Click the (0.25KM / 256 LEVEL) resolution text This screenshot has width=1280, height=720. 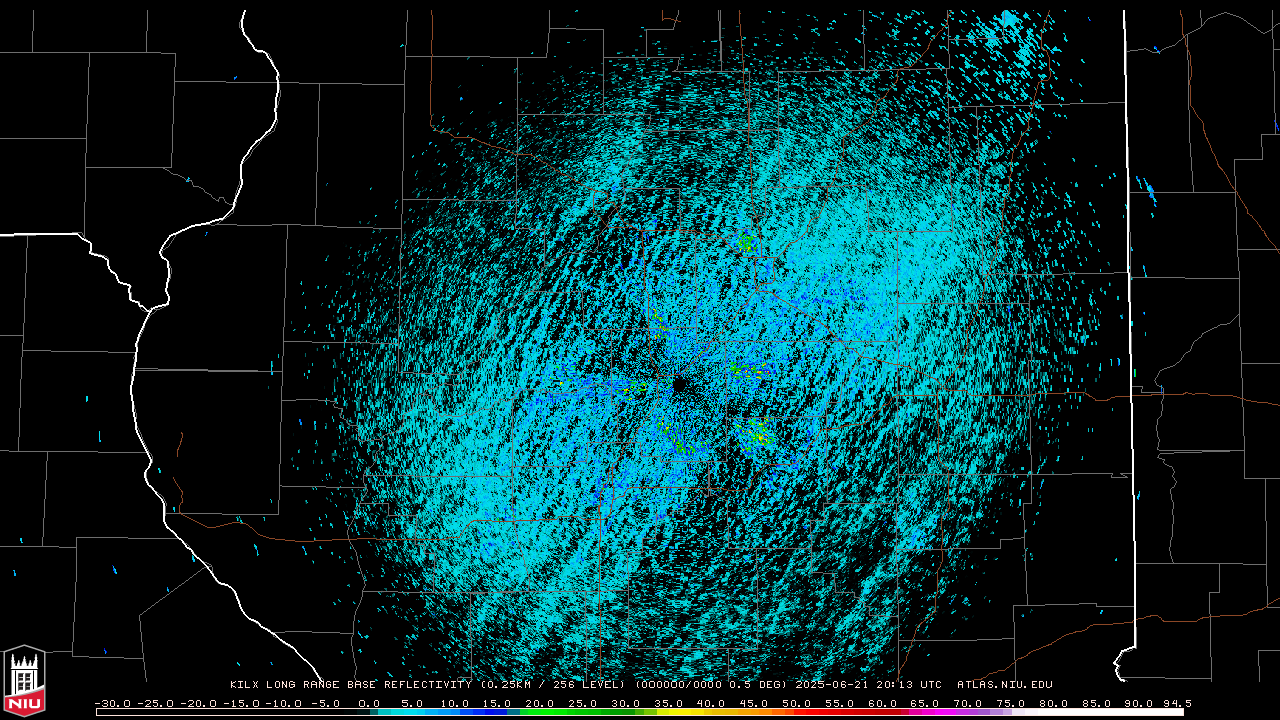553,685
